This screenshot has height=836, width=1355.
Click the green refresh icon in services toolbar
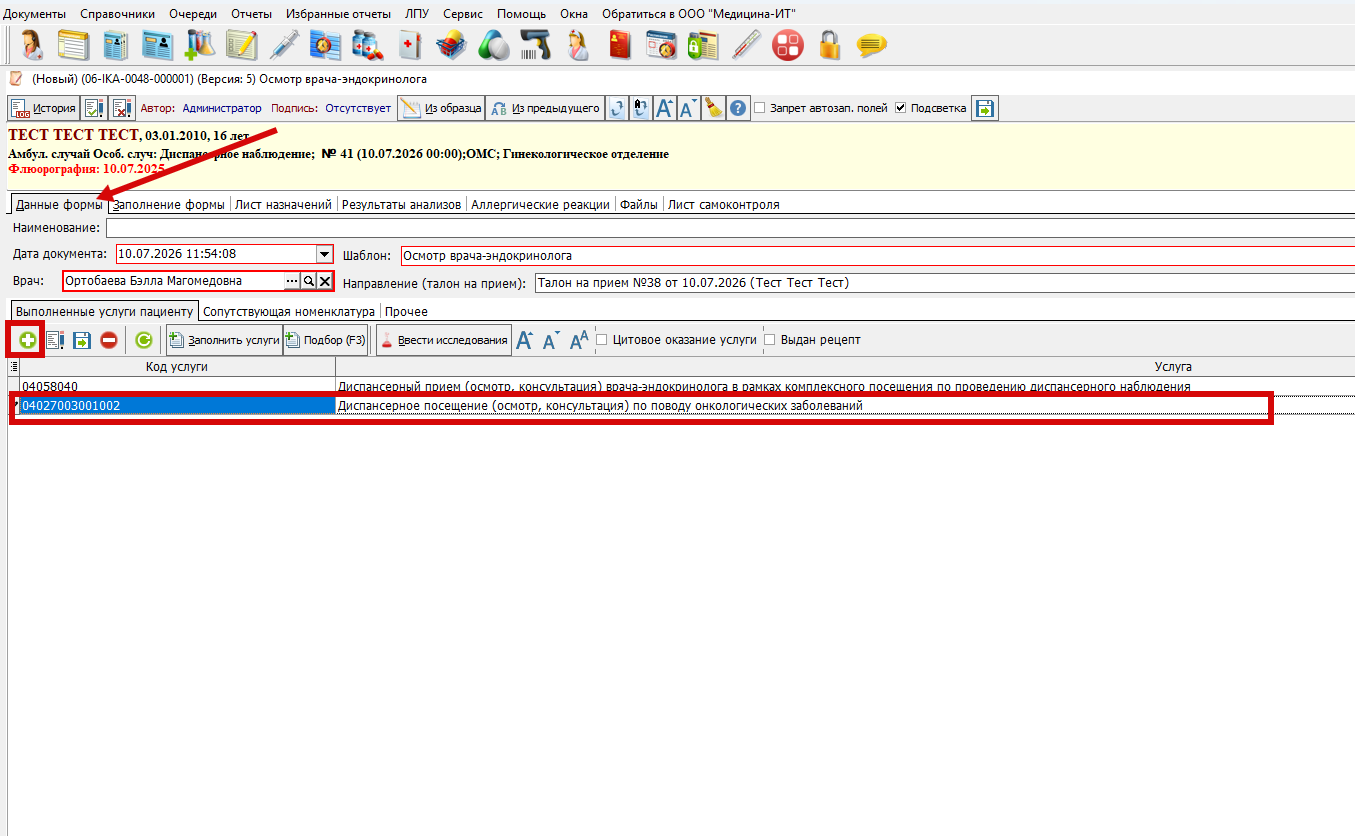[143, 340]
